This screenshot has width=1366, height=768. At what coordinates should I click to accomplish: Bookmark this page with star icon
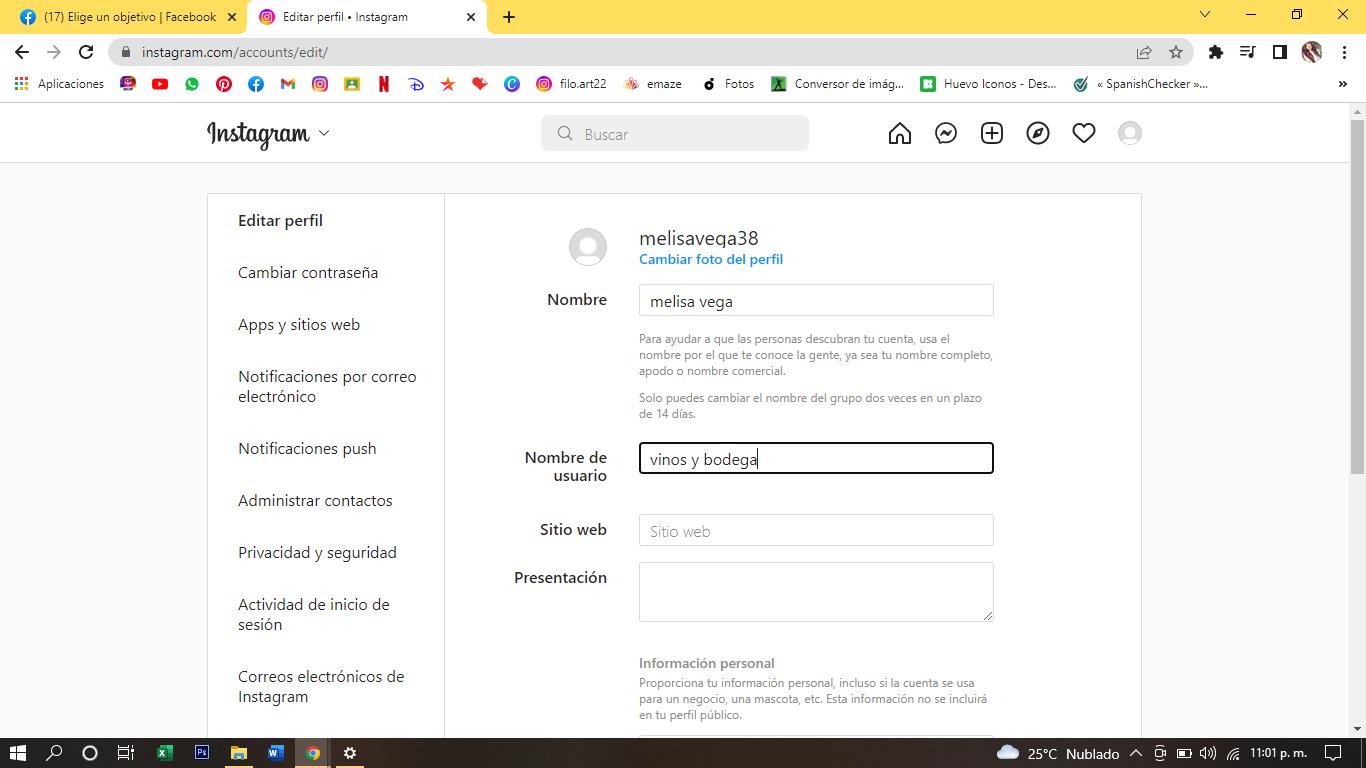coord(1176,52)
